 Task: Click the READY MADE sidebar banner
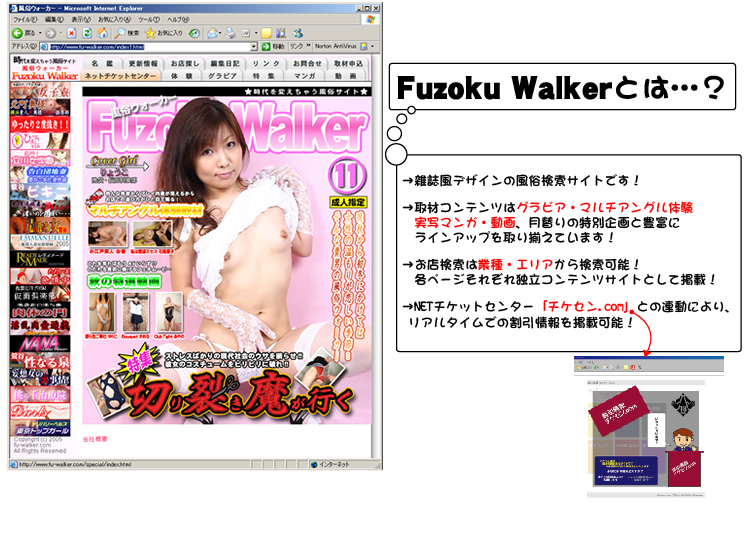tap(40, 259)
